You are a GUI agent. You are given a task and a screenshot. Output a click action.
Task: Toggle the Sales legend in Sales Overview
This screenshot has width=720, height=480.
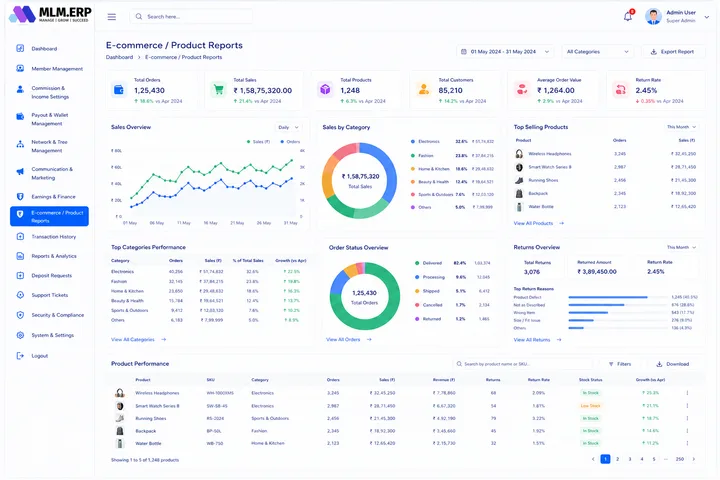258,141
